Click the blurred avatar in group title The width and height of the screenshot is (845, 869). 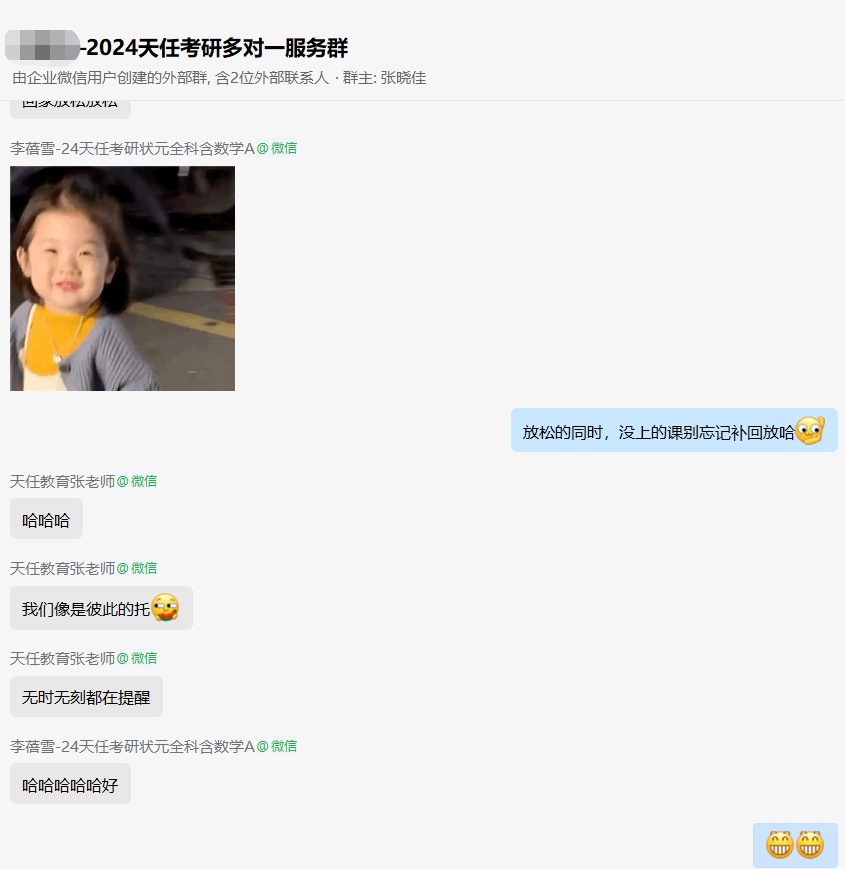[42, 45]
